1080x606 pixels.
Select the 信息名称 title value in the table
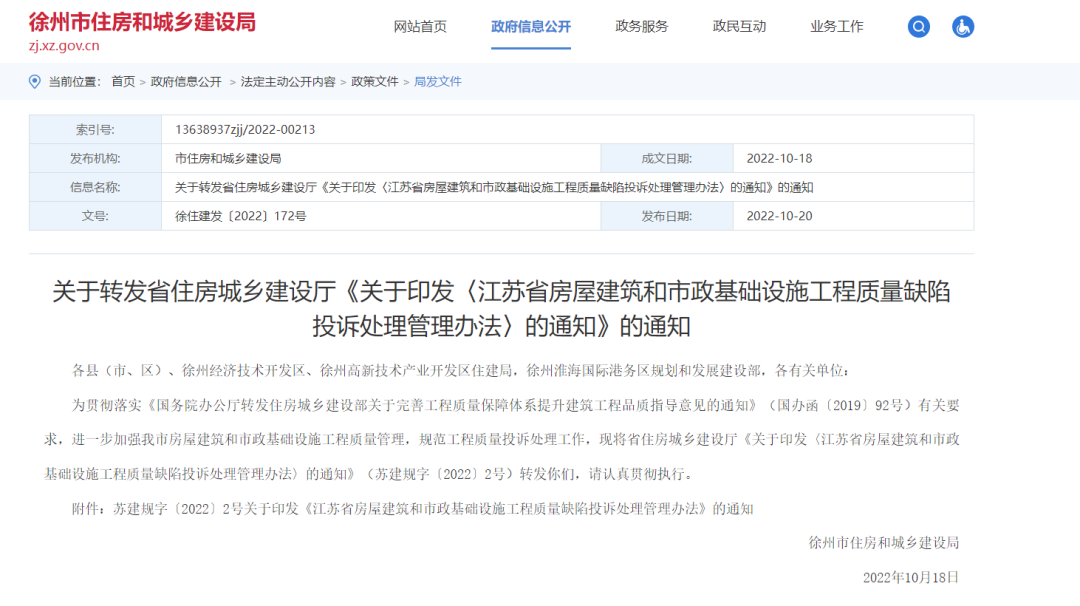494,187
